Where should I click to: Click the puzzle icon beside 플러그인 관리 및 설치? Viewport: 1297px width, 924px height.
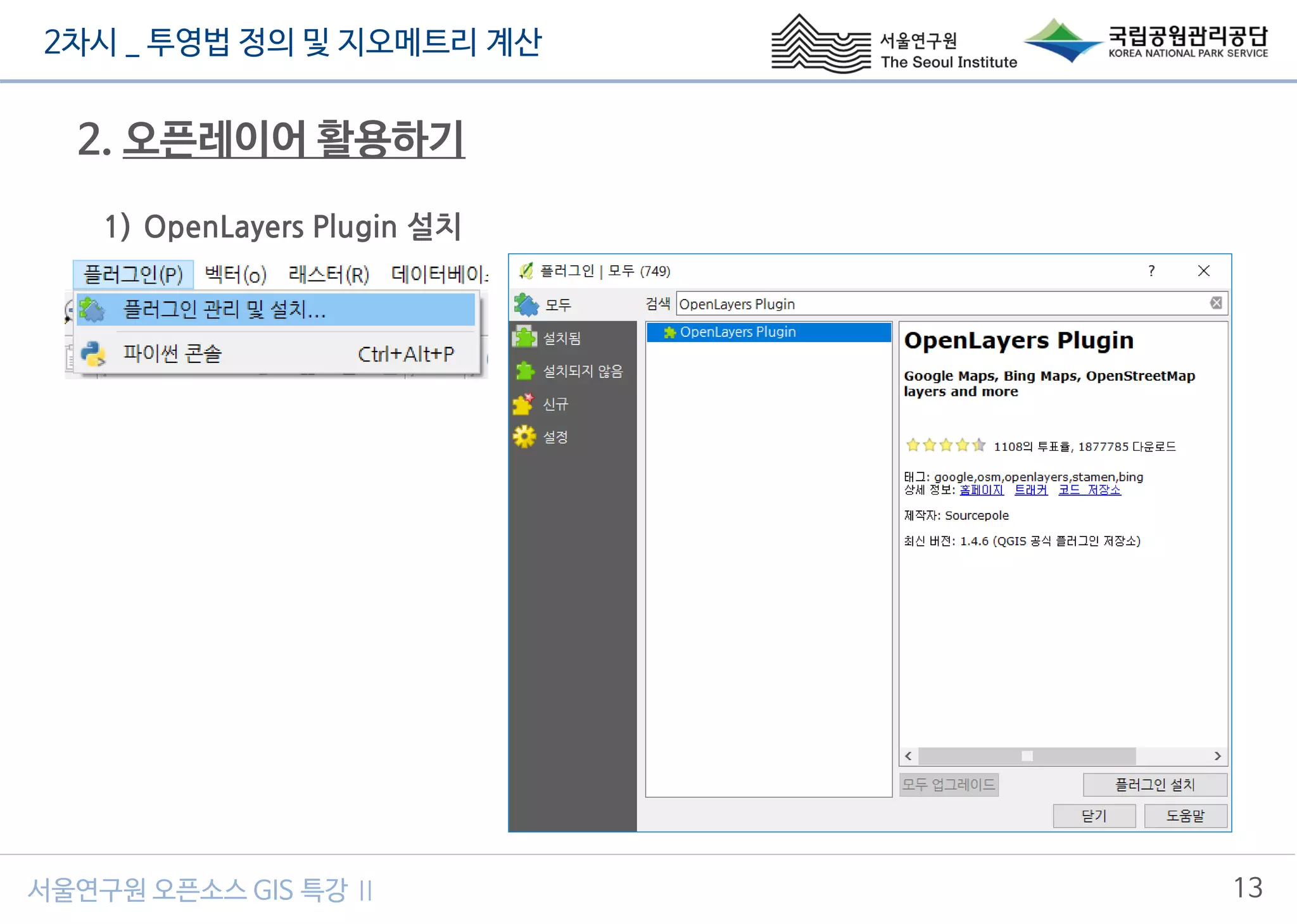(x=93, y=310)
